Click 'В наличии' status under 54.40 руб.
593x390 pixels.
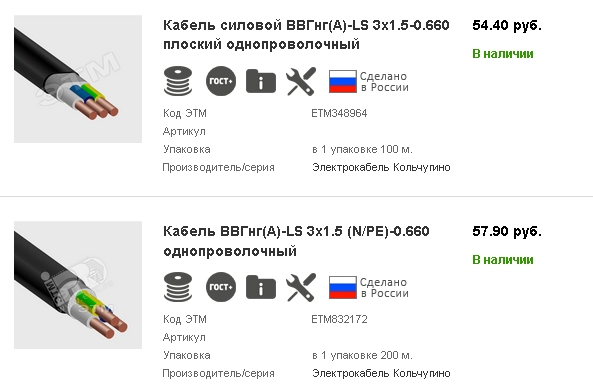pos(503,54)
